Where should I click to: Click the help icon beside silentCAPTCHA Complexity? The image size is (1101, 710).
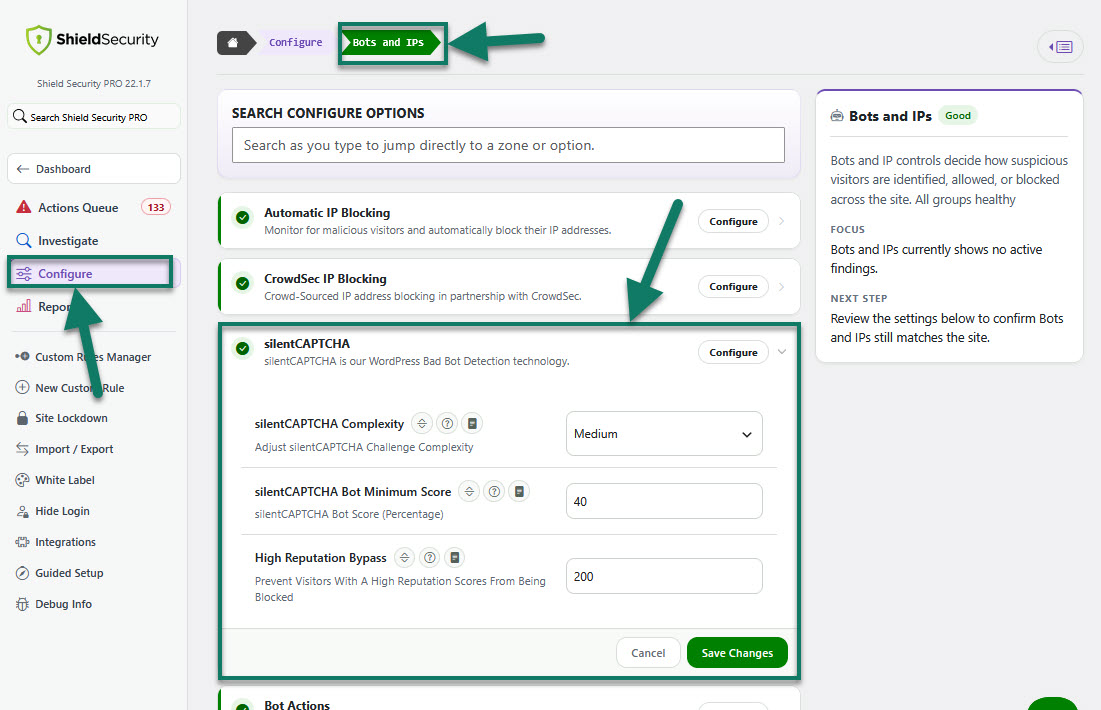coord(447,423)
